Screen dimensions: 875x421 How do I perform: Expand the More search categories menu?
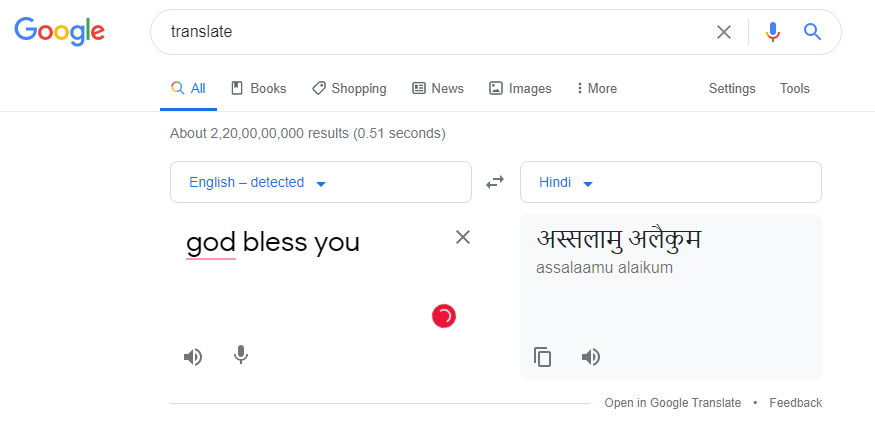[x=597, y=88]
